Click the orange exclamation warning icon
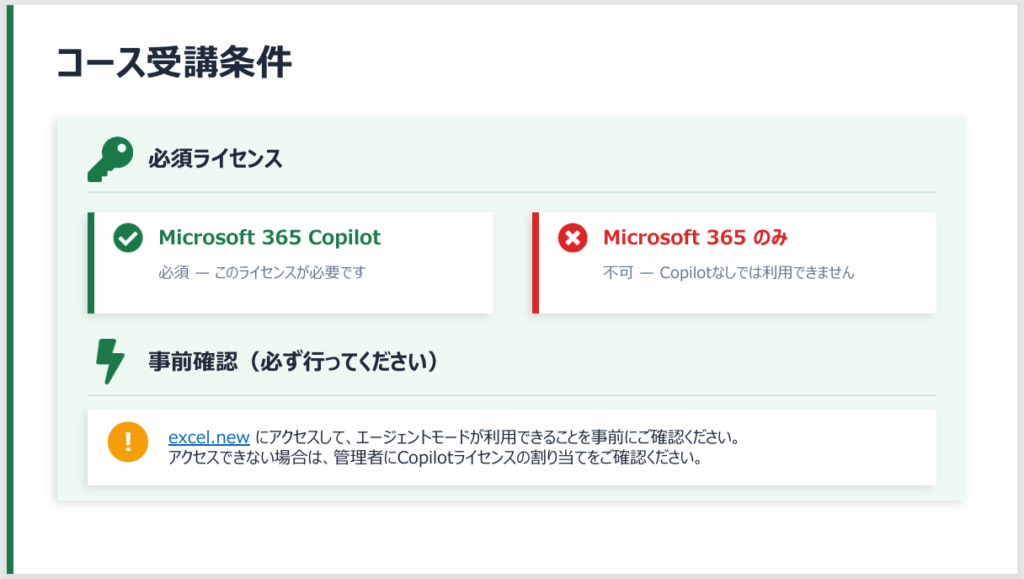The width and height of the screenshot is (1024, 579). (x=128, y=442)
